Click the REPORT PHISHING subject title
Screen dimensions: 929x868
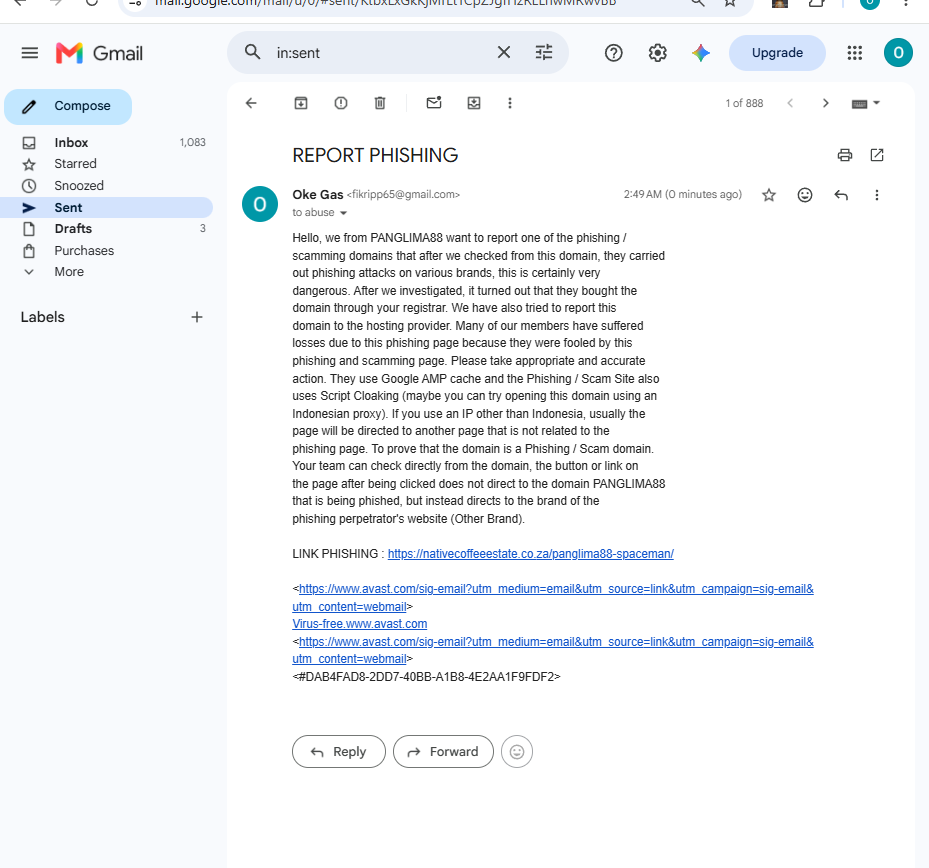click(x=375, y=155)
